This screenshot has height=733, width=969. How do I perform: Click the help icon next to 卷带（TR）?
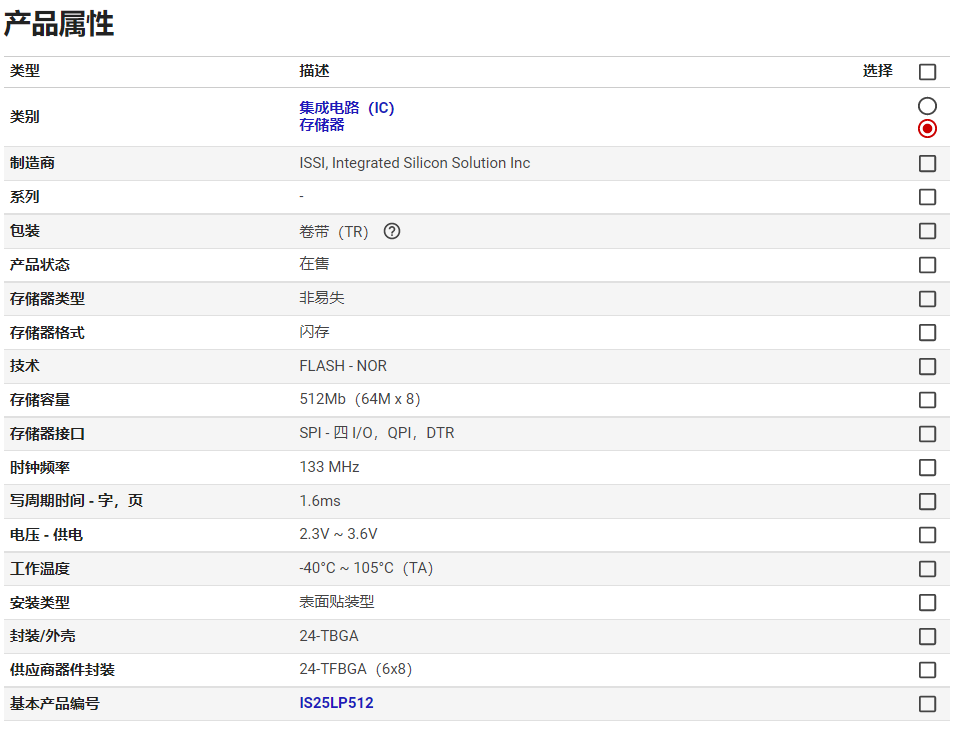coord(392,231)
